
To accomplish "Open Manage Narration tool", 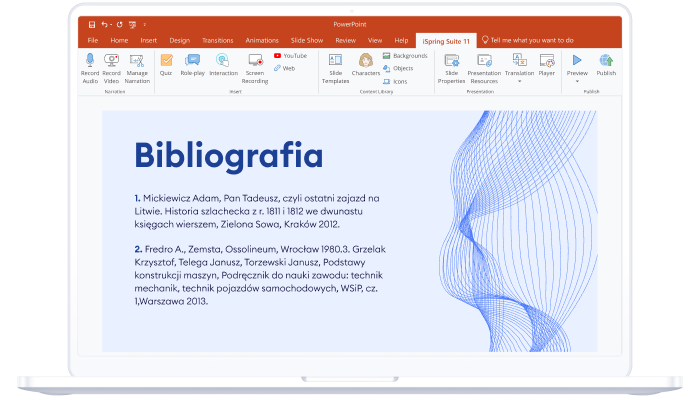I will pyautogui.click(x=137, y=68).
